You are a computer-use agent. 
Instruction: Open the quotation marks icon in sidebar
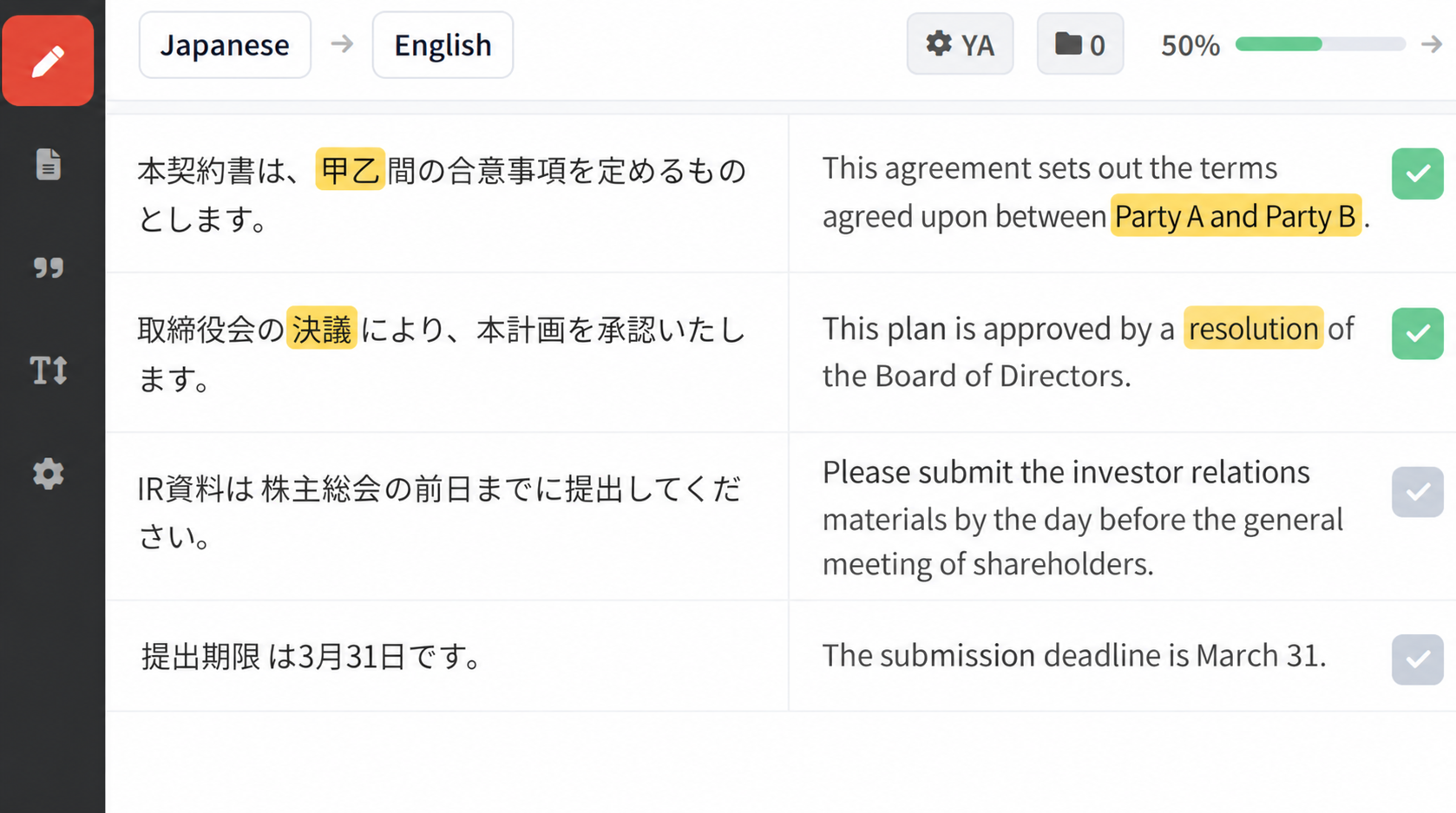click(49, 267)
